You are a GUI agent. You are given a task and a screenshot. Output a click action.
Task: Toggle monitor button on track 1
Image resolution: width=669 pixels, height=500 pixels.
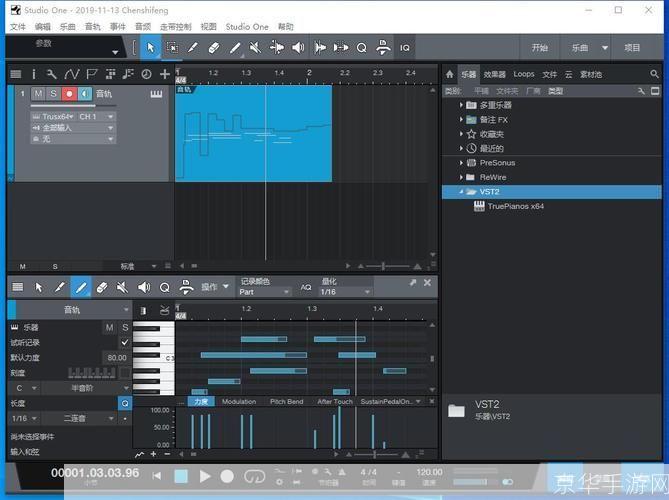85,93
